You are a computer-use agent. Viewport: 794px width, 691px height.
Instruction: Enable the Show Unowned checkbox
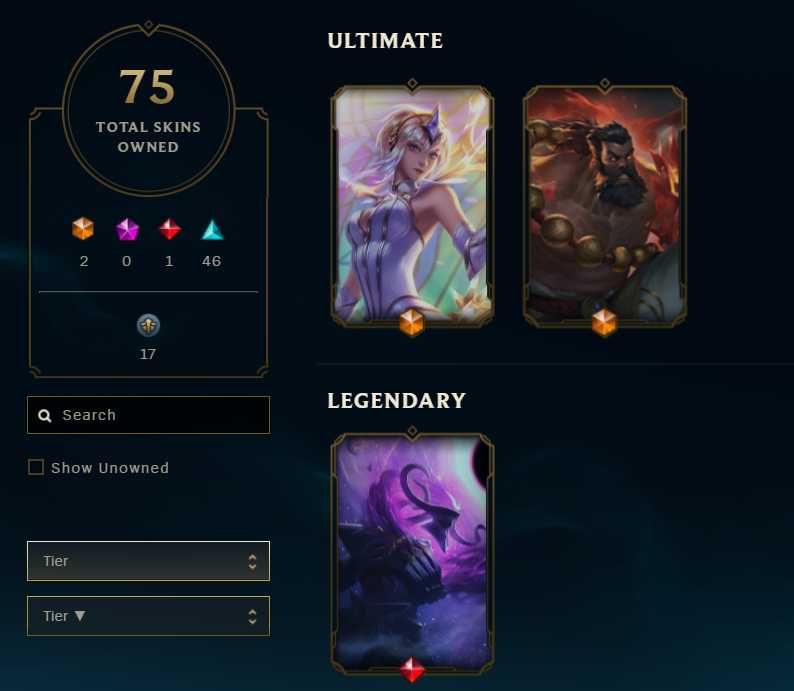coord(36,467)
